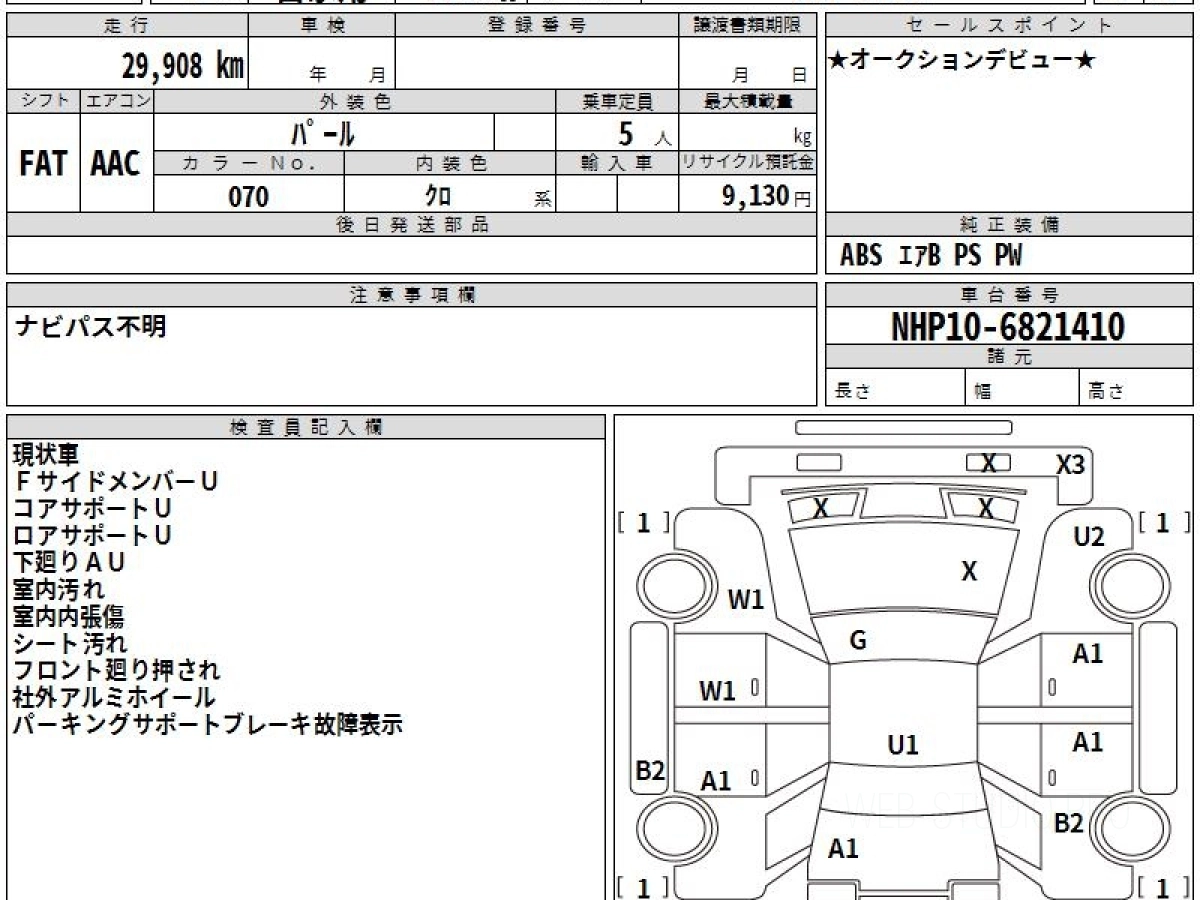The width and height of the screenshot is (1200, 900).
Task: Select the コアサポートU note line
Action: pyautogui.click(x=92, y=508)
